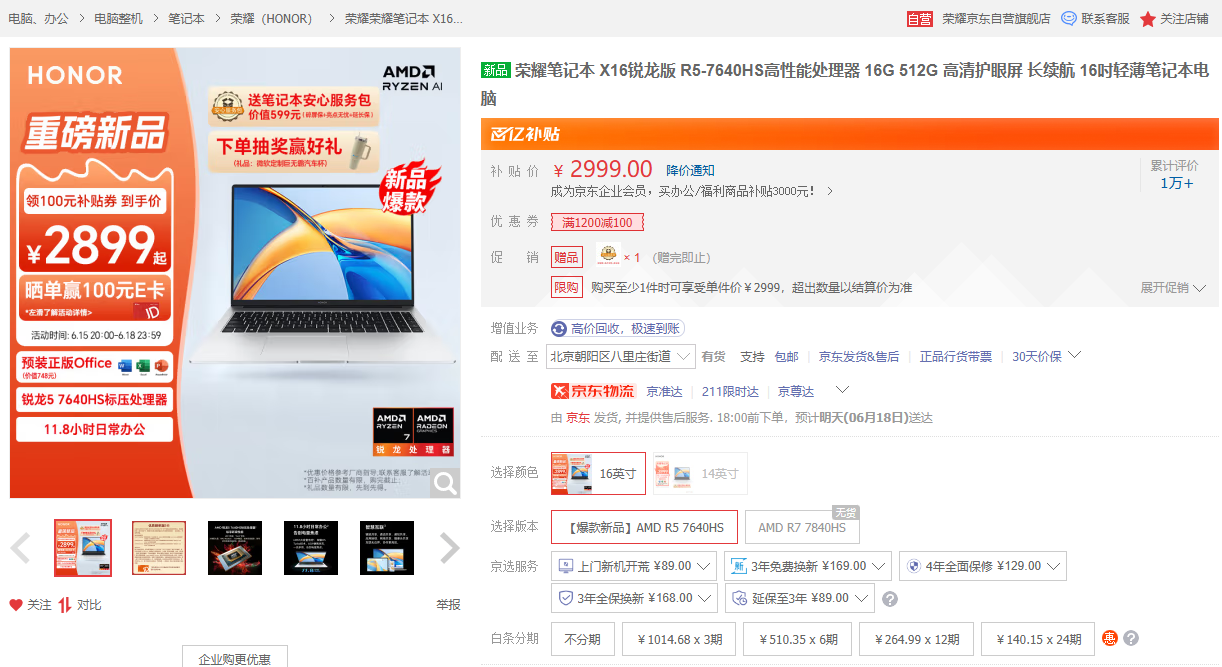Screen dimensions: 1222x667
Task: Choose the 不分期 installment option
Action: pos(582,640)
